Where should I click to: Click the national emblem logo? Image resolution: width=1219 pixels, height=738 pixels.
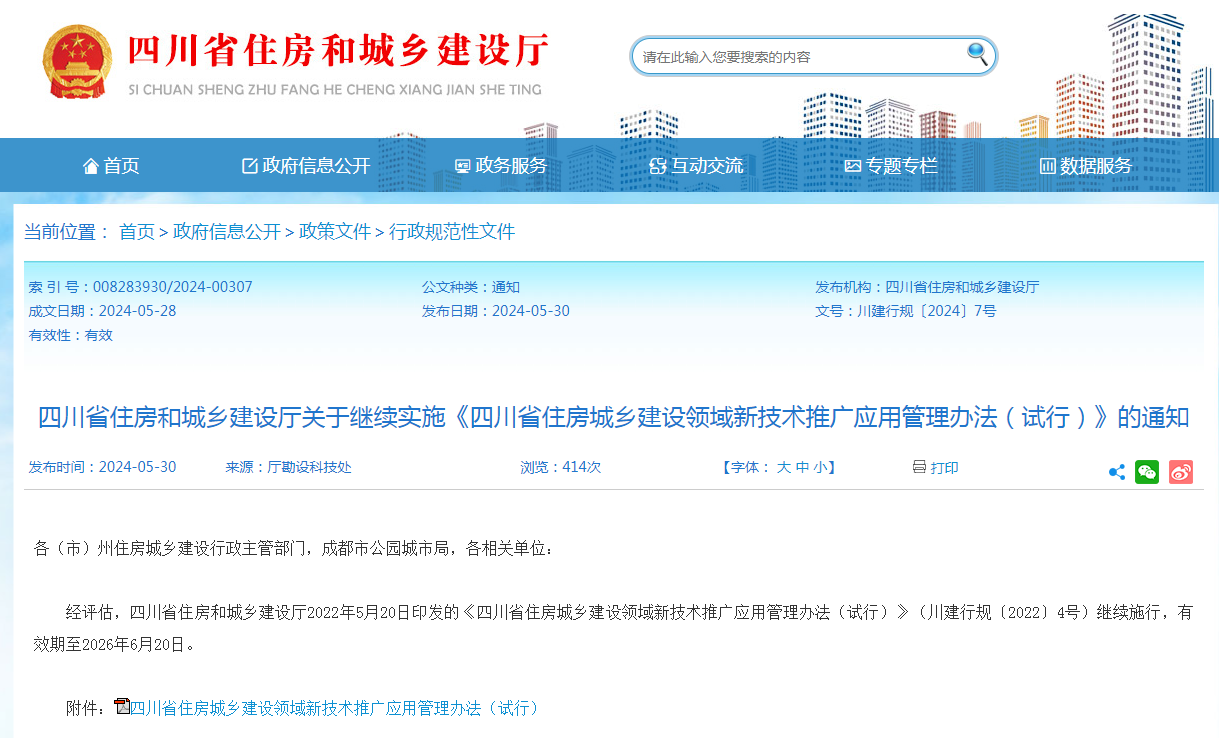pyautogui.click(x=77, y=62)
